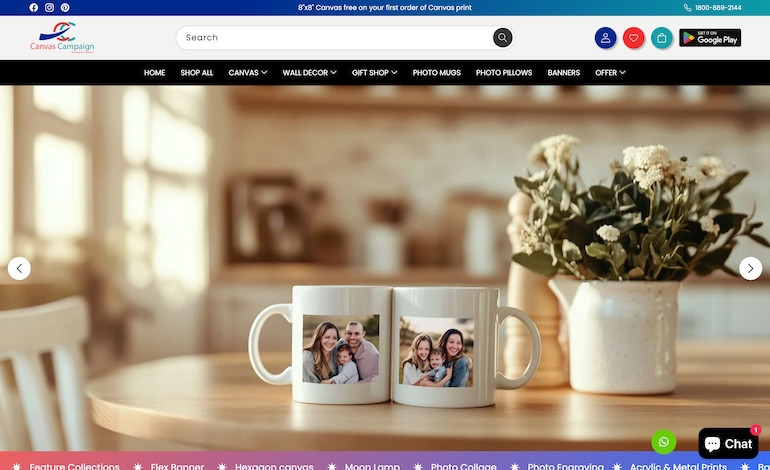Open the Pinterest social icon
This screenshot has width=770, height=470.
point(65,7)
